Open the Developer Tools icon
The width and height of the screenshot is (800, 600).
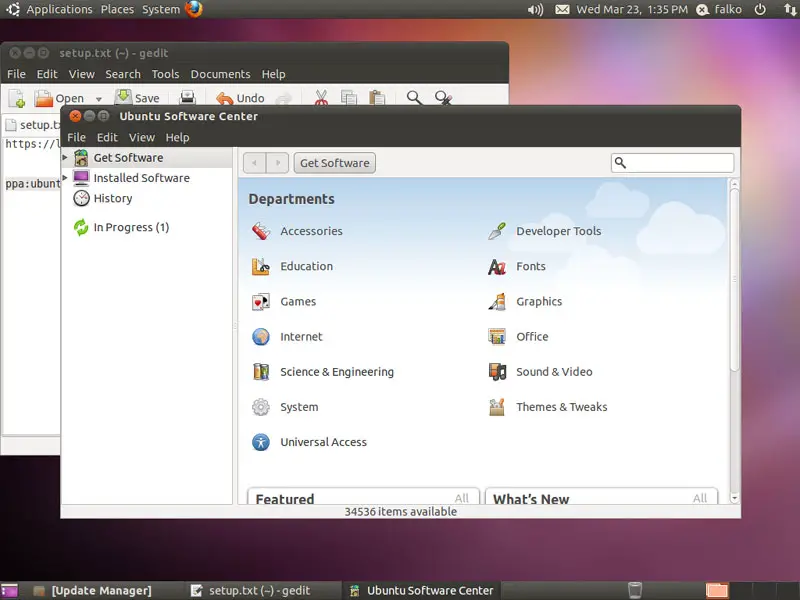click(x=497, y=231)
